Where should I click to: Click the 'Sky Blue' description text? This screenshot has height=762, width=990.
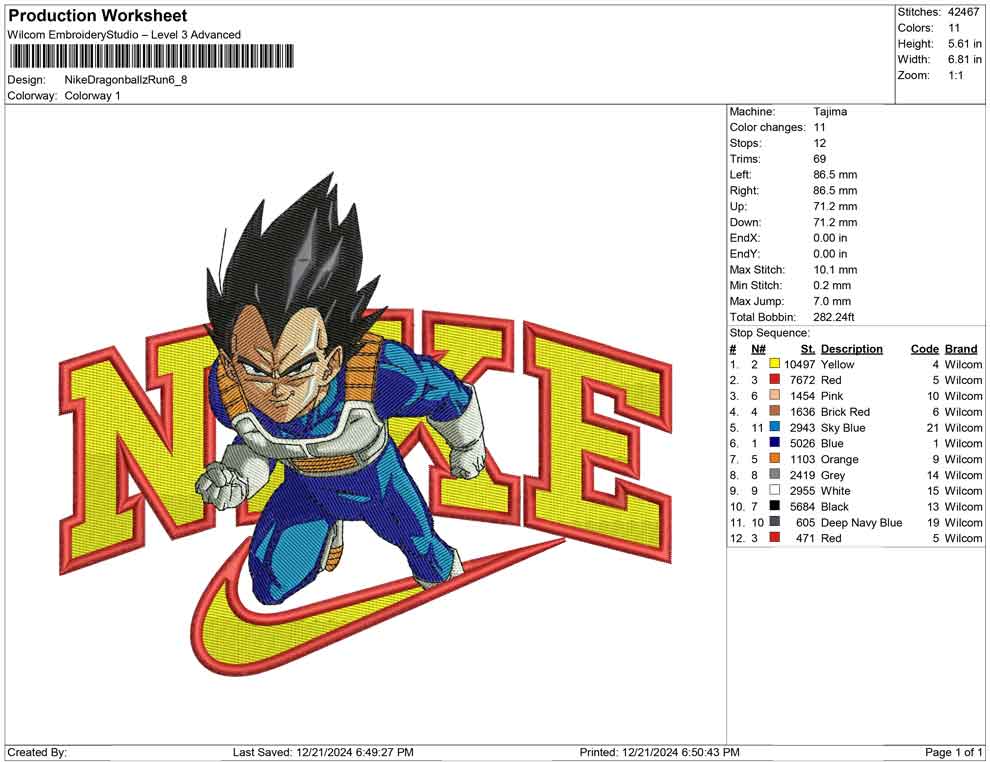[842, 427]
